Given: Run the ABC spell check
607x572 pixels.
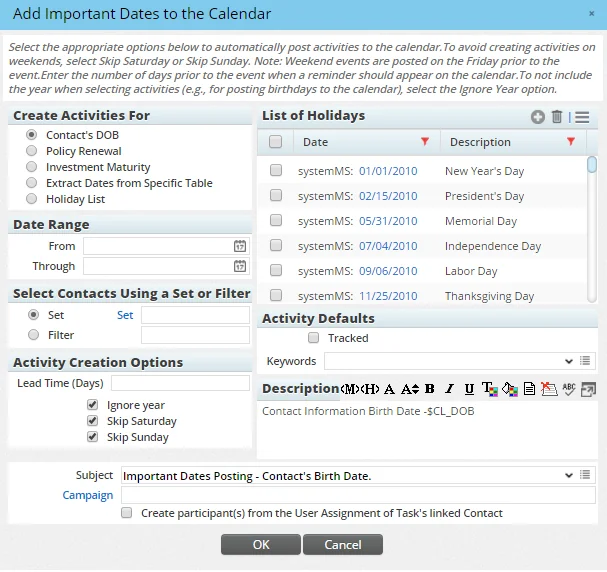Looking at the screenshot, I should (x=569, y=389).
